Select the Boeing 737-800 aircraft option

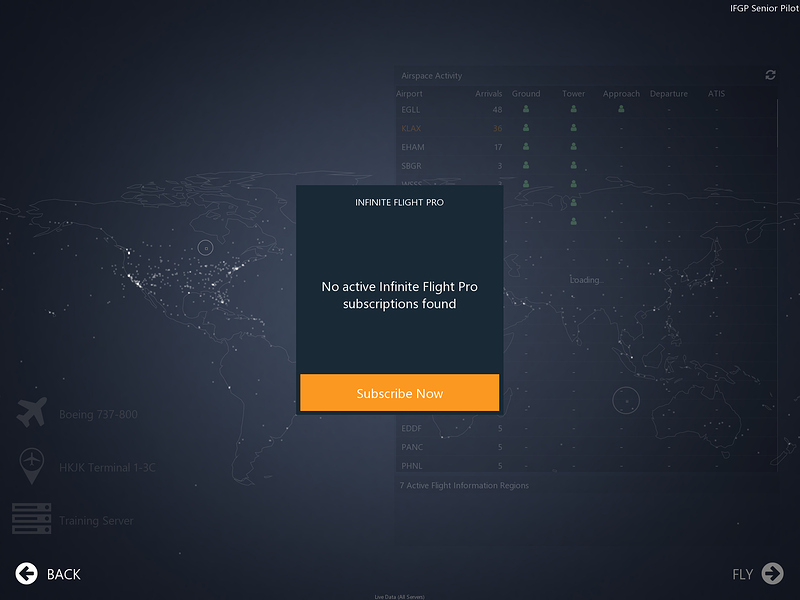pos(98,414)
